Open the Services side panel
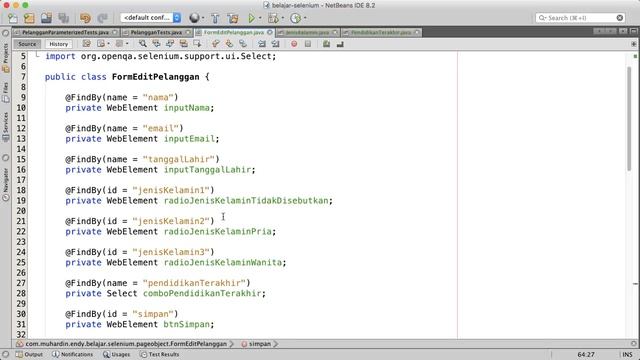 (6, 127)
